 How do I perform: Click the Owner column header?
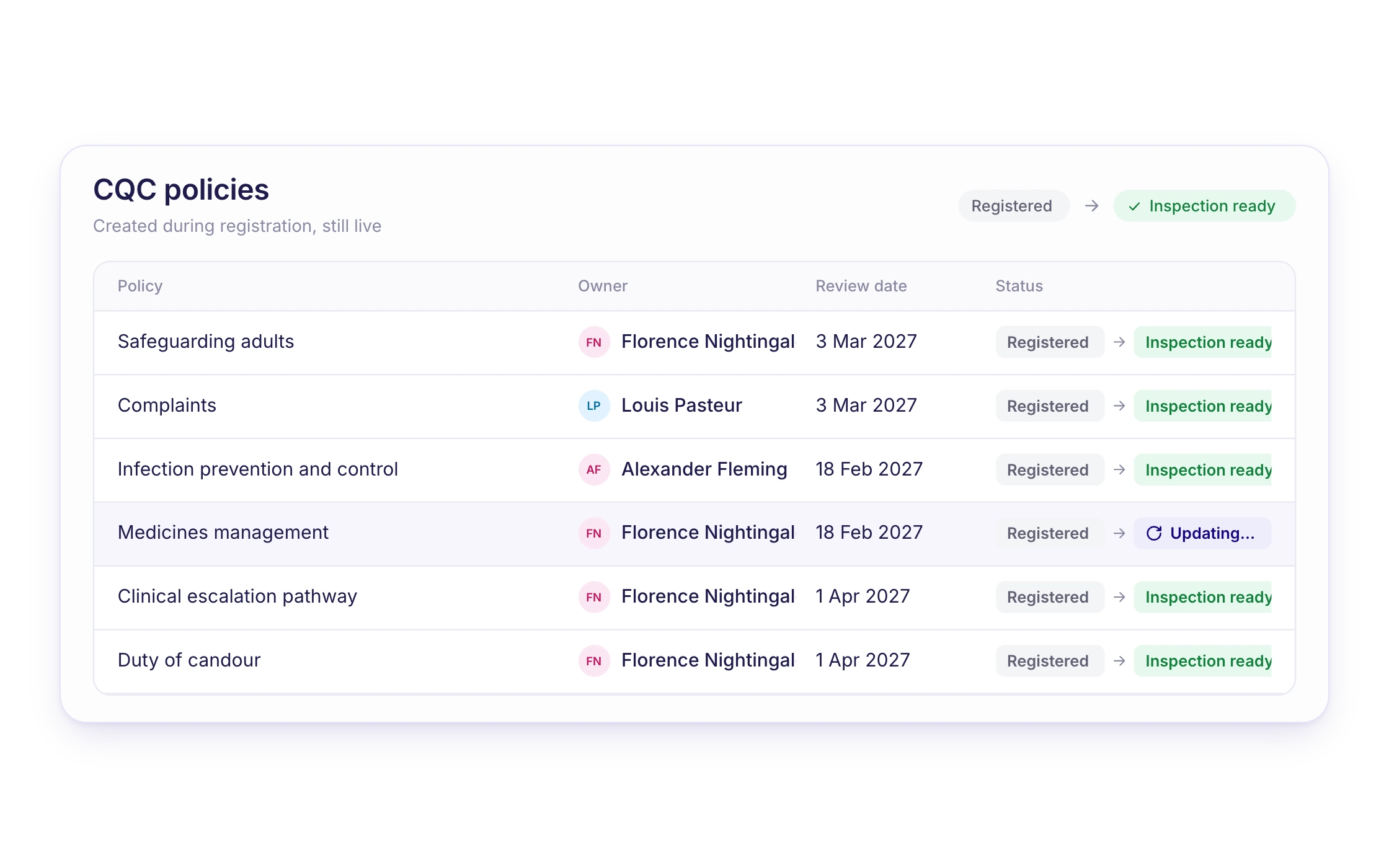[x=603, y=286]
